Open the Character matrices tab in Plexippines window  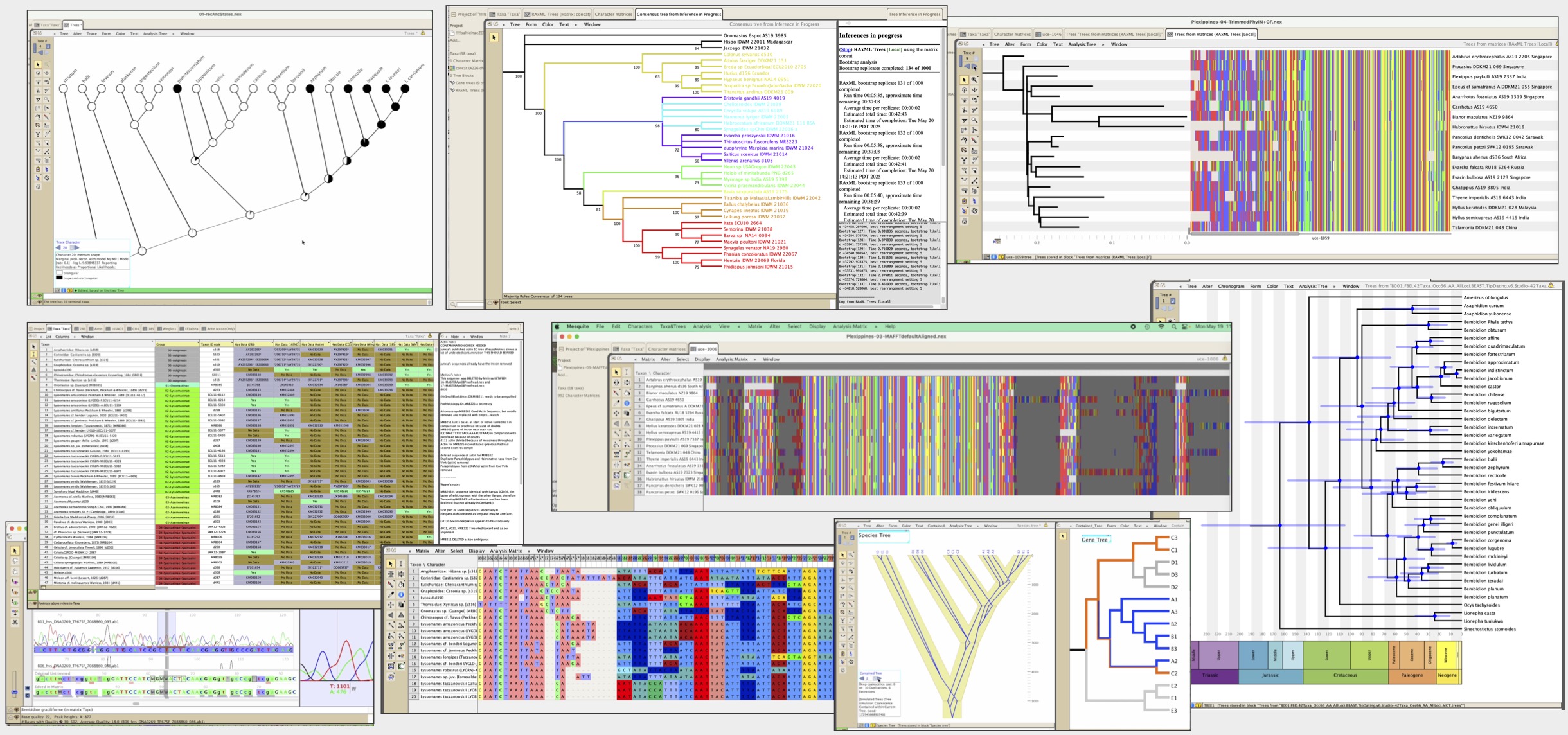666,350
